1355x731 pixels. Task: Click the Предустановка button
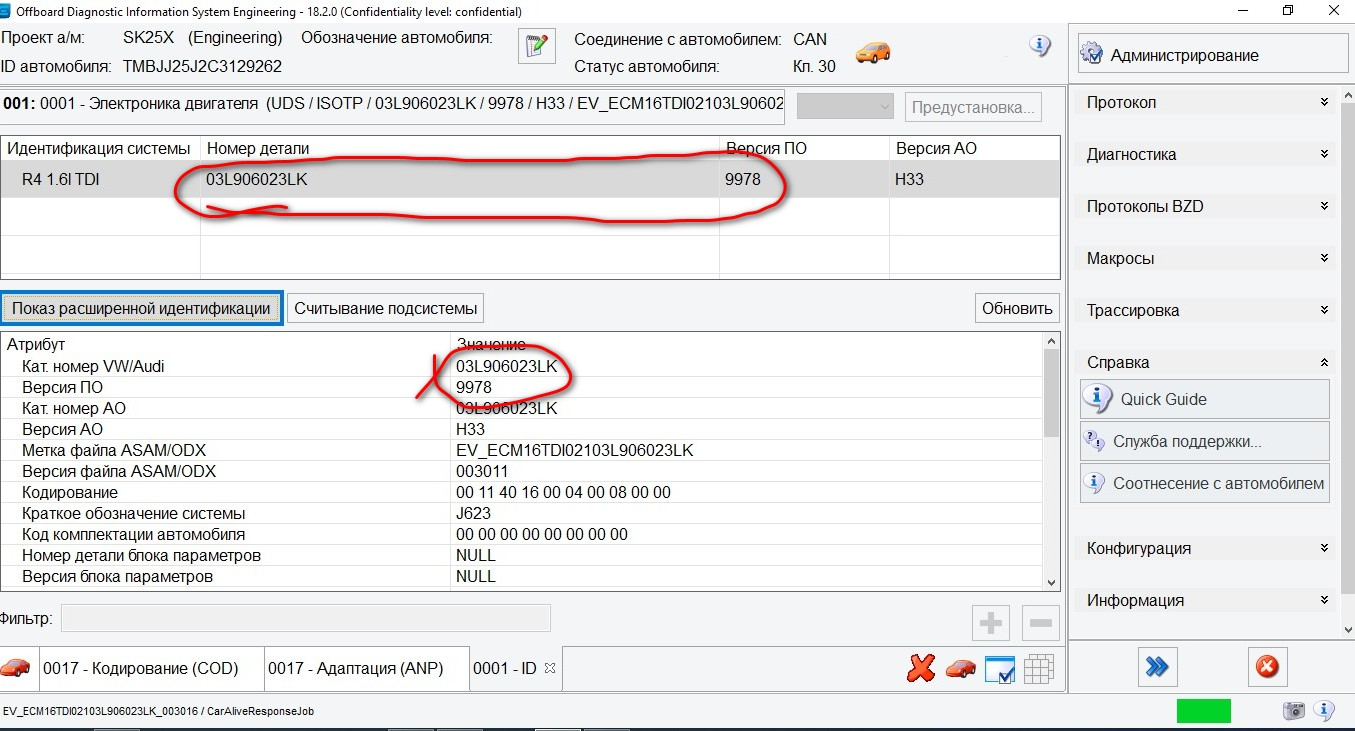(973, 107)
